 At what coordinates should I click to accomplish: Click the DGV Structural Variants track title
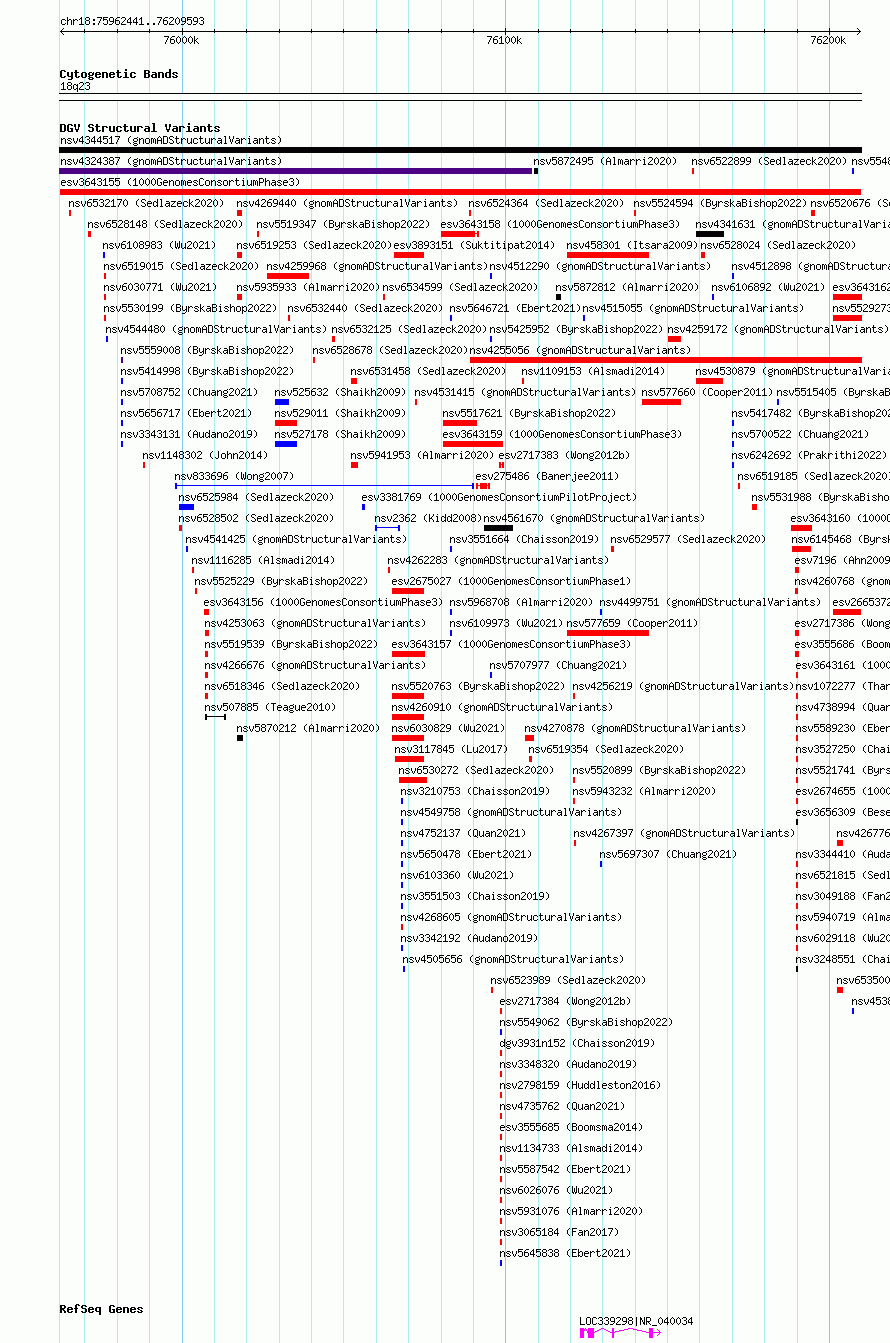(140, 128)
